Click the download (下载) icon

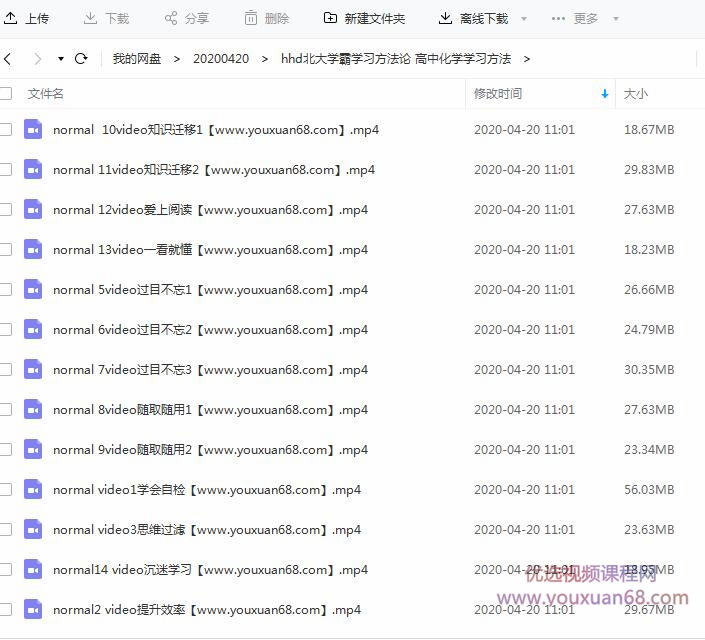90,18
